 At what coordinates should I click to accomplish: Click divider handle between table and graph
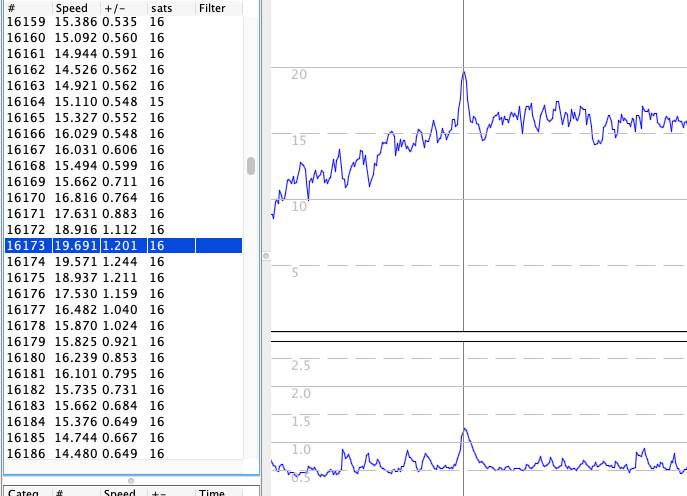click(x=266, y=256)
